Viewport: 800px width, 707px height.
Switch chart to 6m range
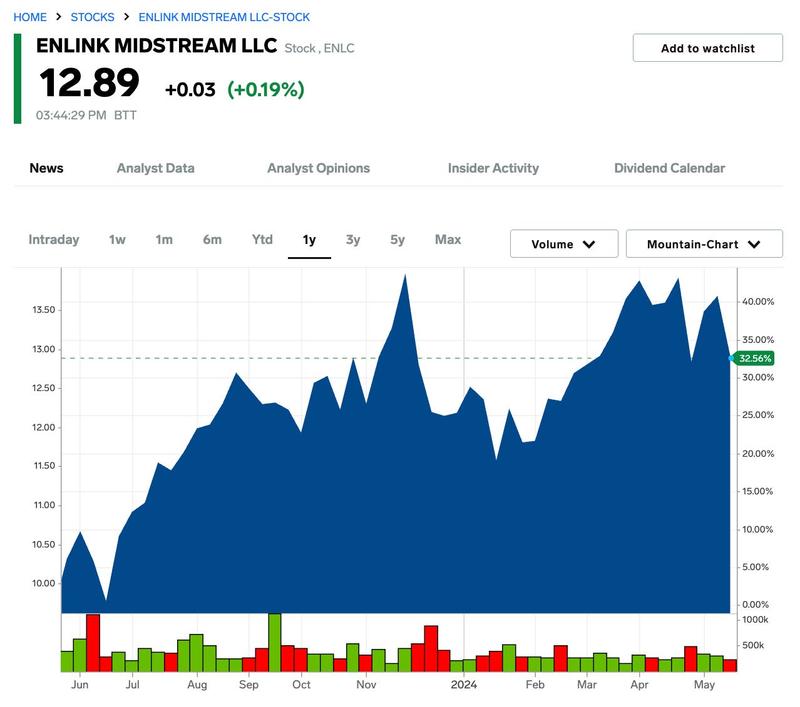[x=212, y=239]
